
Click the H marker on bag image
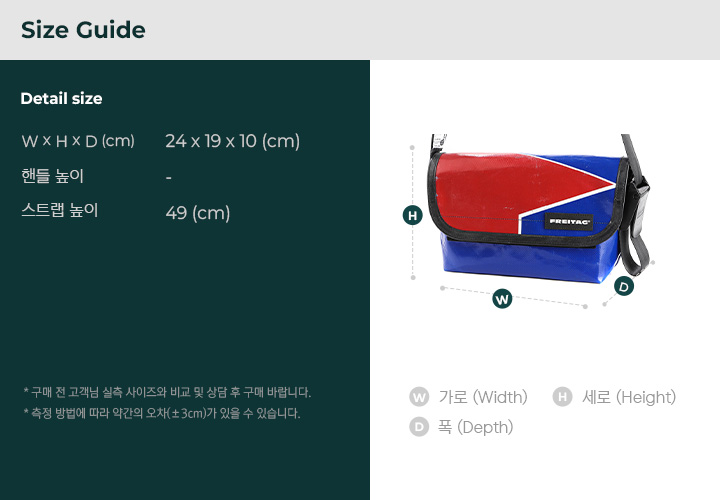pos(412,215)
